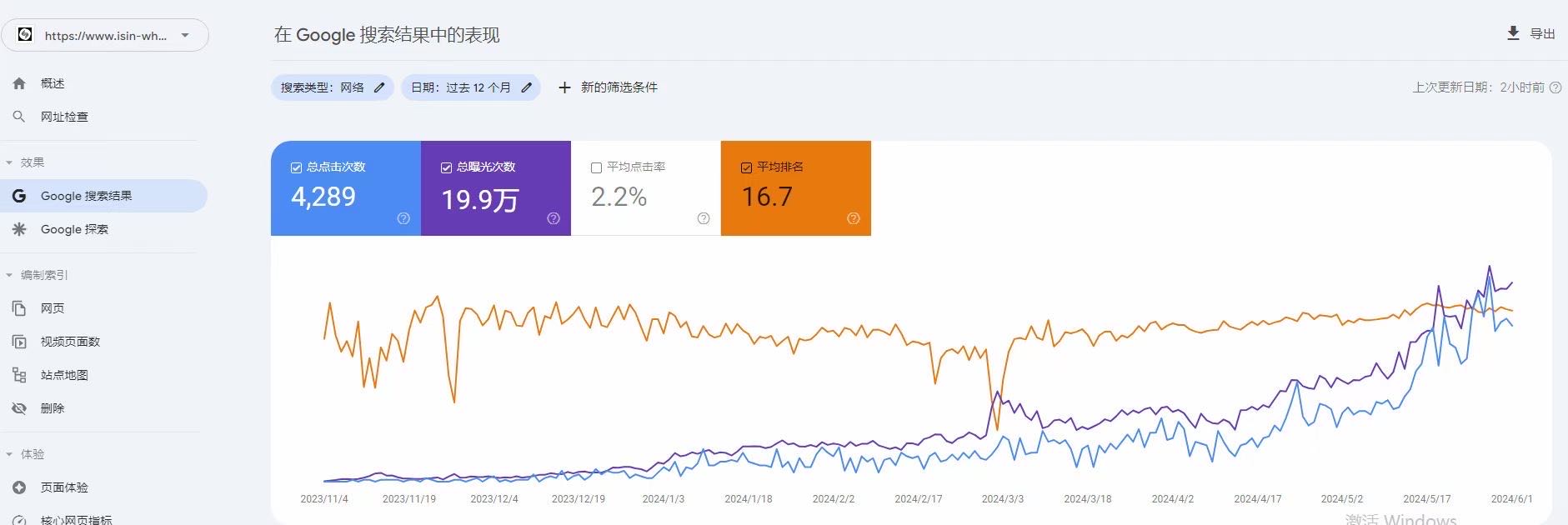Collapse the 效果 sidebar section
The width and height of the screenshot is (1568, 525).
(9, 162)
